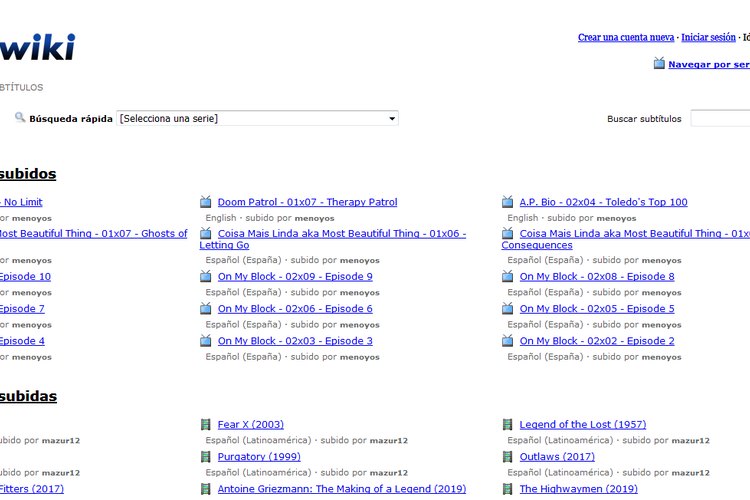Viewport: 750px width, 500px height.
Task: Click uploader menoyos under A.P. Bio
Action: (616, 218)
